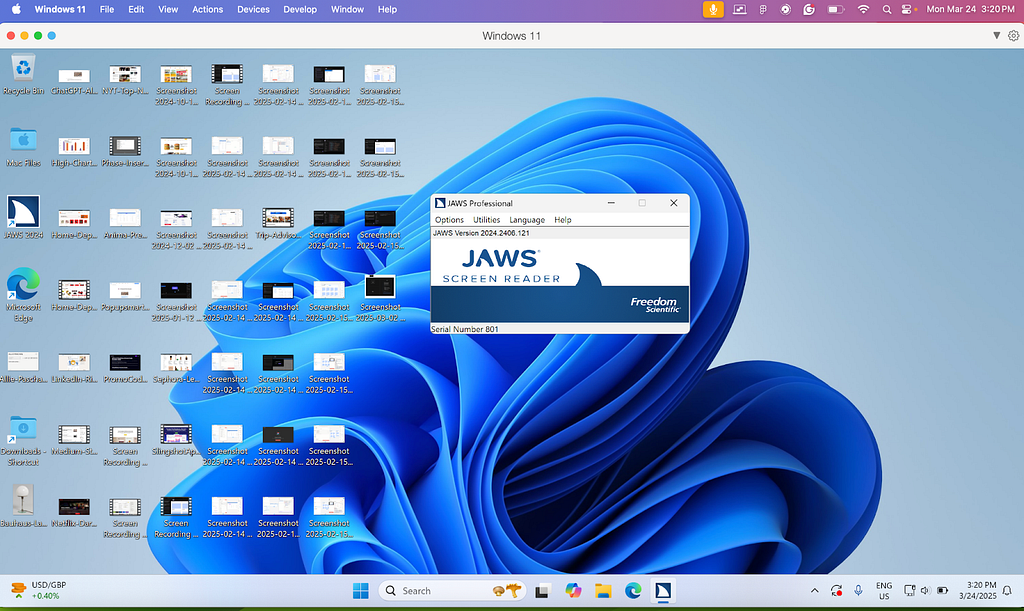The height and width of the screenshot is (611, 1024).
Task: Click the display connection tray icon
Action: click(x=909, y=590)
